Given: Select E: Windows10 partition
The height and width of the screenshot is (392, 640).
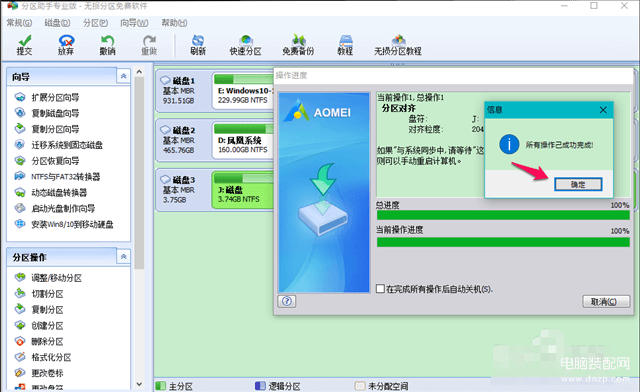Looking at the screenshot, I should (x=243, y=91).
